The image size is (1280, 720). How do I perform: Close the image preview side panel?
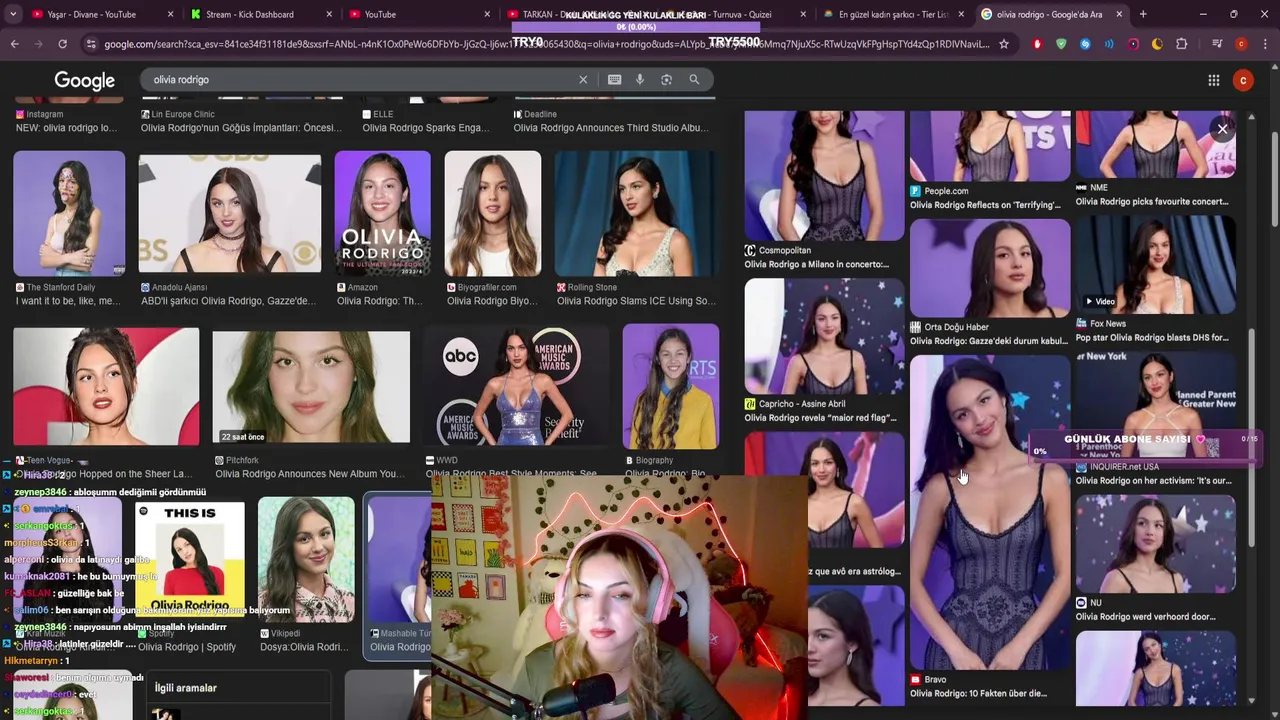tap(1222, 129)
